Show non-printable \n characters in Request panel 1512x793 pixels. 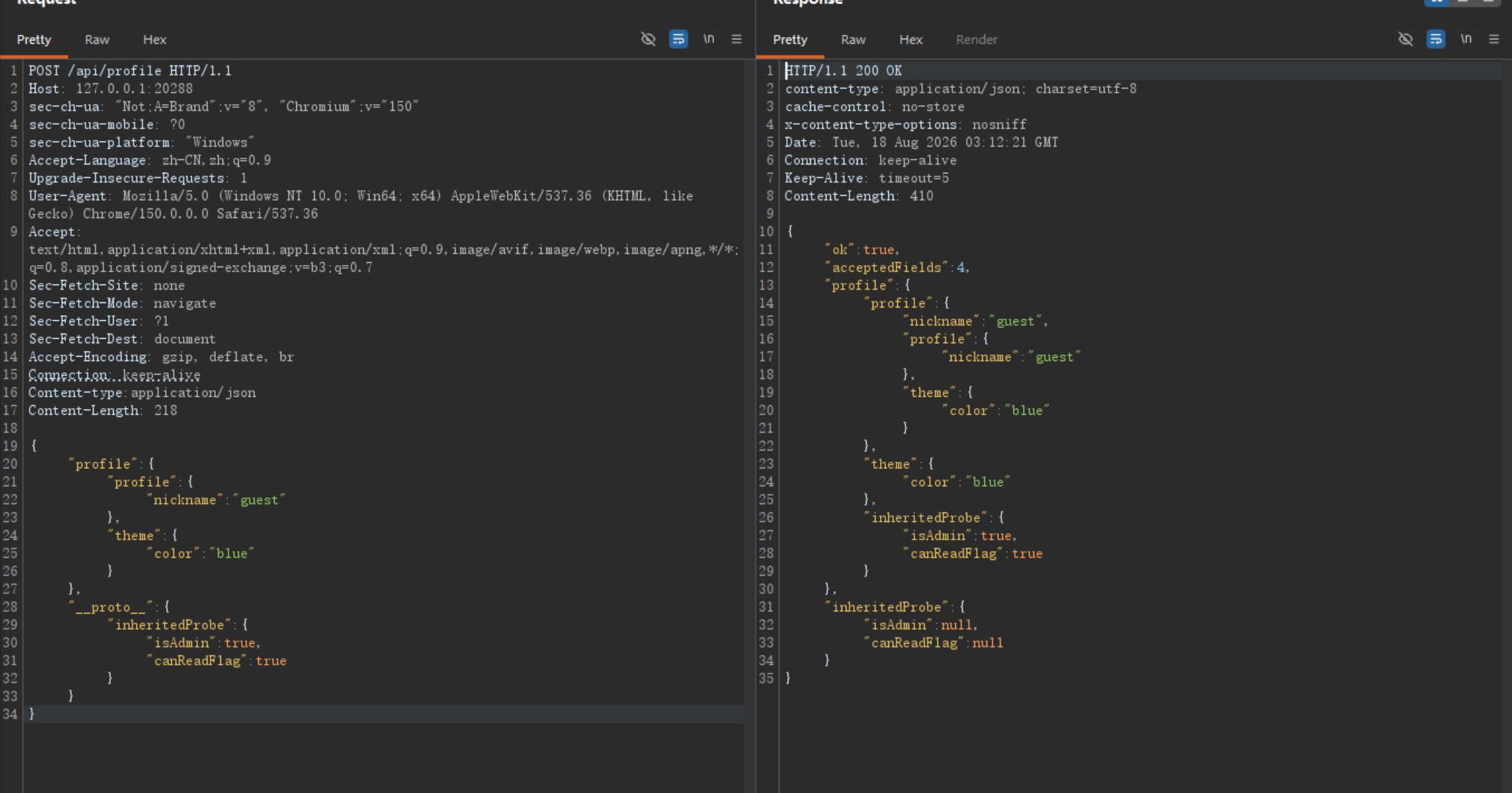[x=709, y=39]
